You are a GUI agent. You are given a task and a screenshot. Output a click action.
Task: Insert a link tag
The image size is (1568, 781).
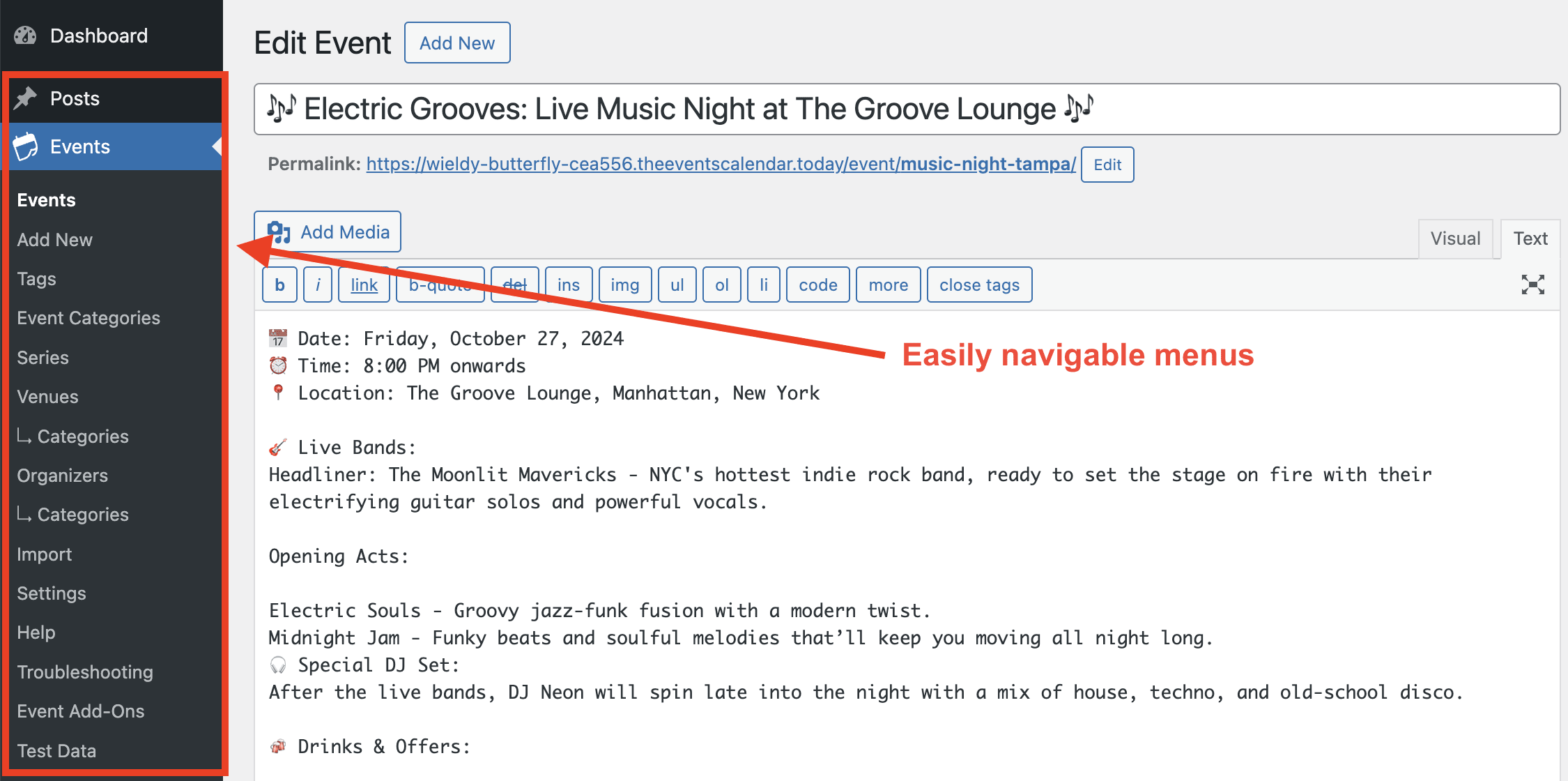click(364, 285)
